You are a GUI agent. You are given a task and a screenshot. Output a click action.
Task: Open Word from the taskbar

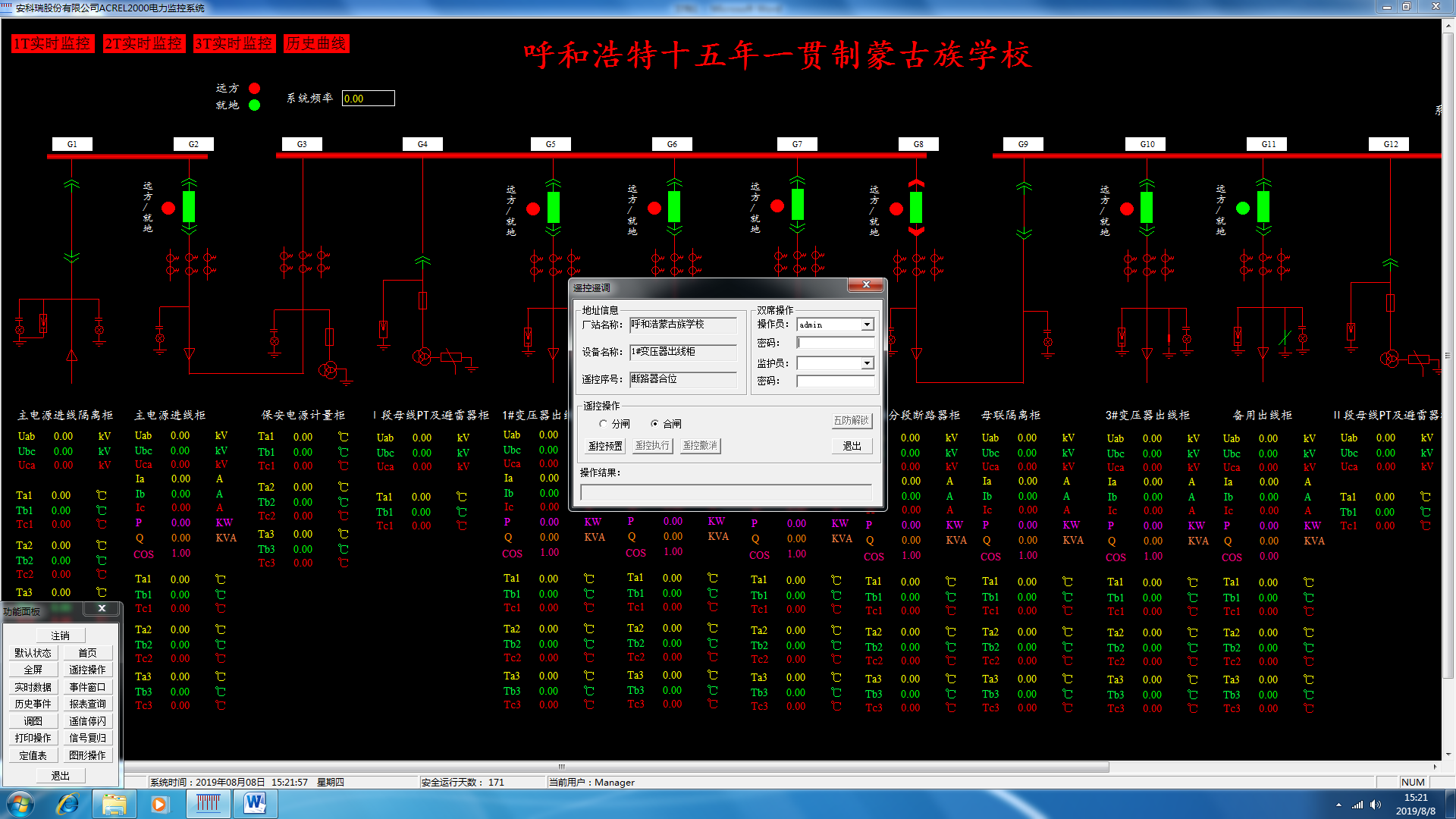[x=255, y=804]
